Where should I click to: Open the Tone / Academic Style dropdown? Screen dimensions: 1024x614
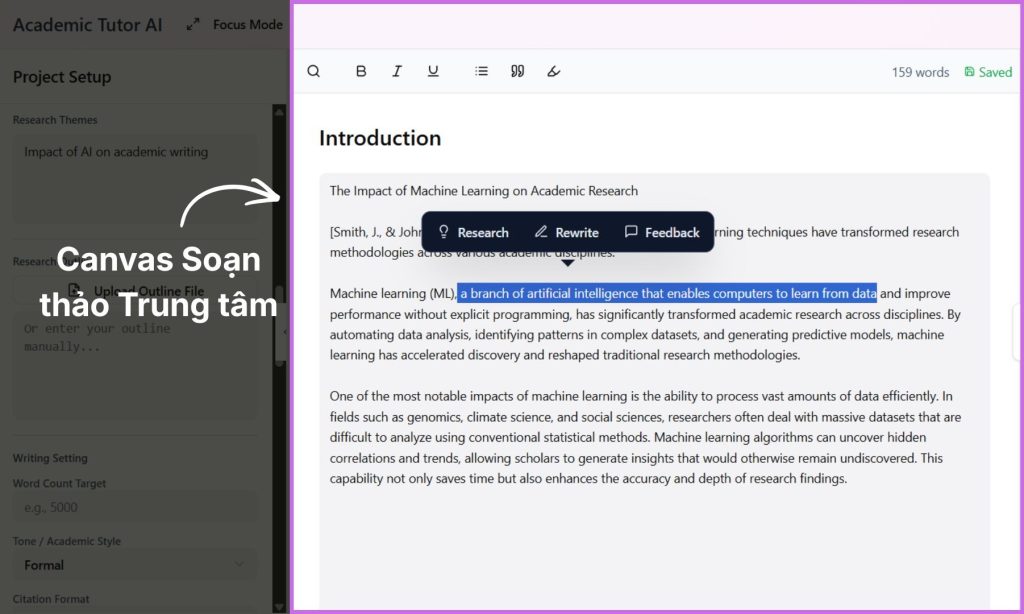[135, 565]
